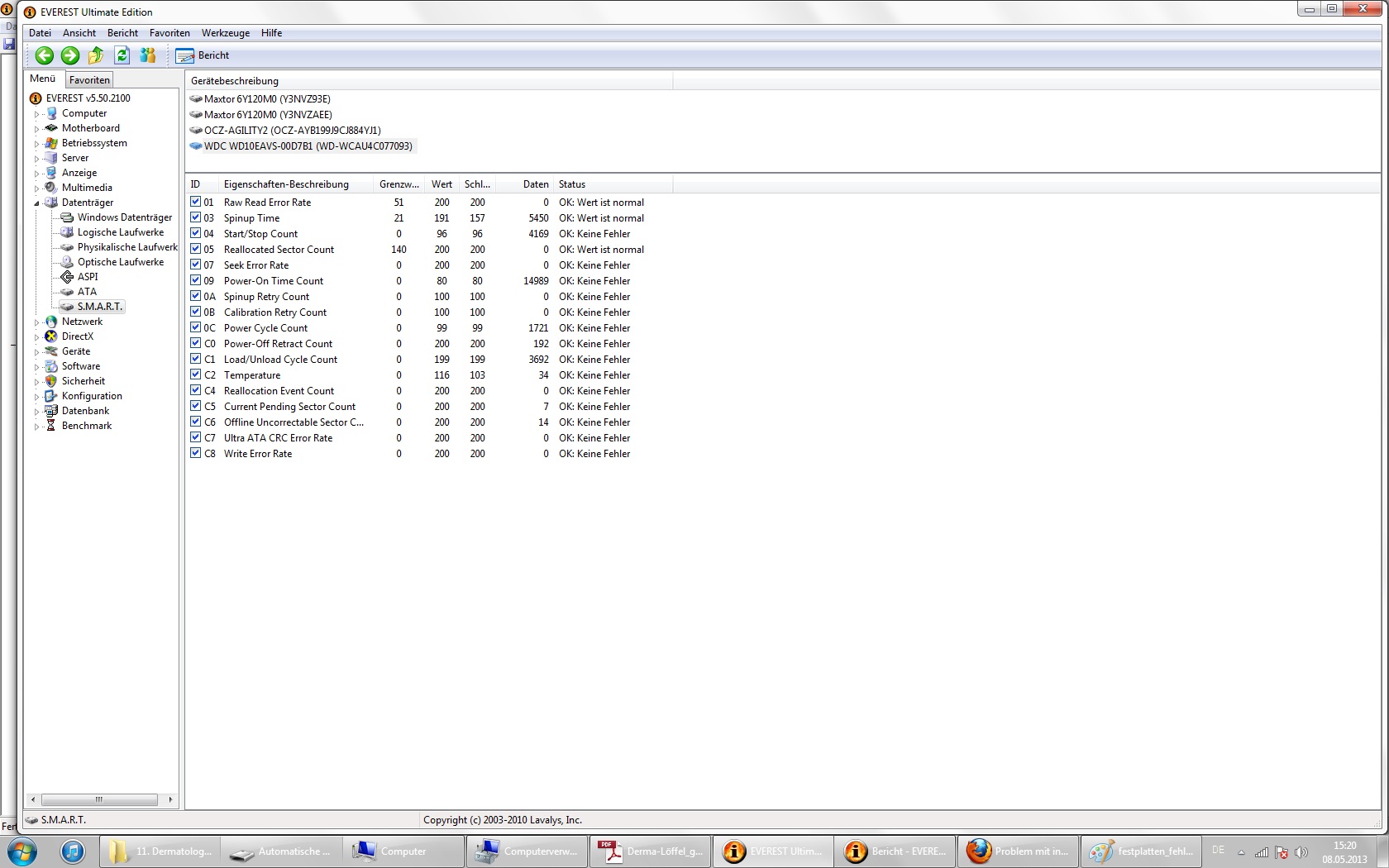1389x868 pixels.
Task: Select WDC WD10EAVS-00D7B1 drive entry
Action: click(x=308, y=146)
